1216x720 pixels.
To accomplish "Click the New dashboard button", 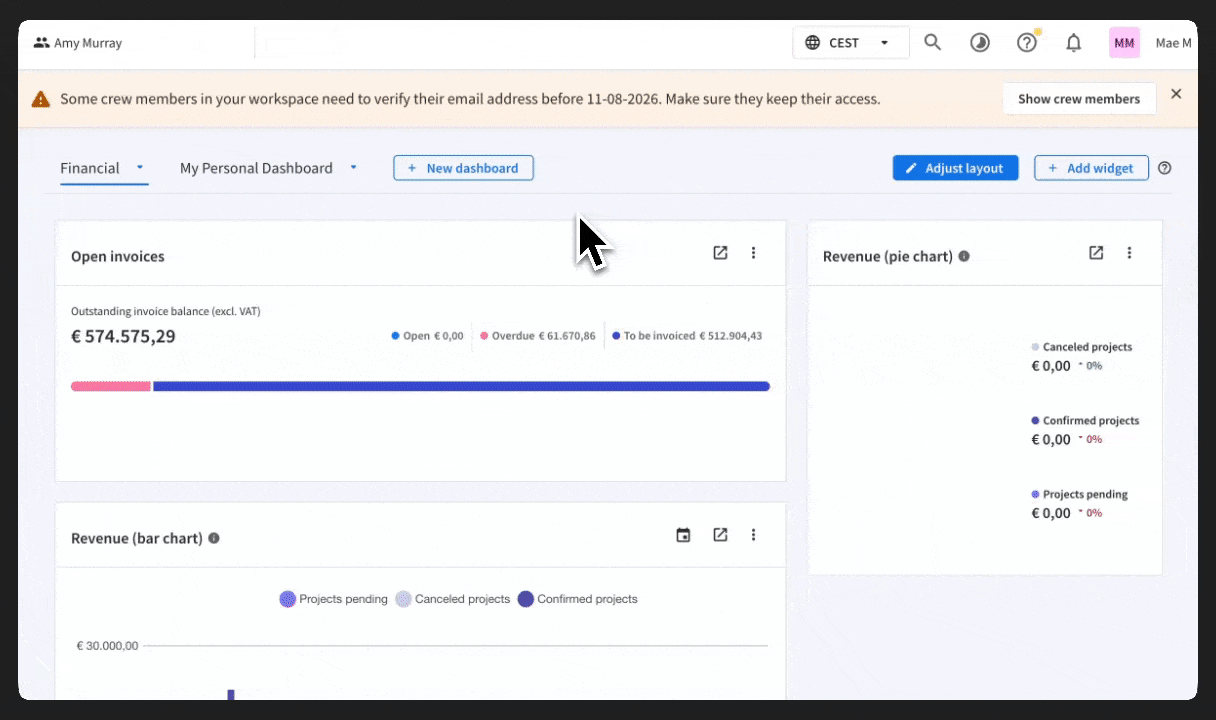I will (x=463, y=168).
